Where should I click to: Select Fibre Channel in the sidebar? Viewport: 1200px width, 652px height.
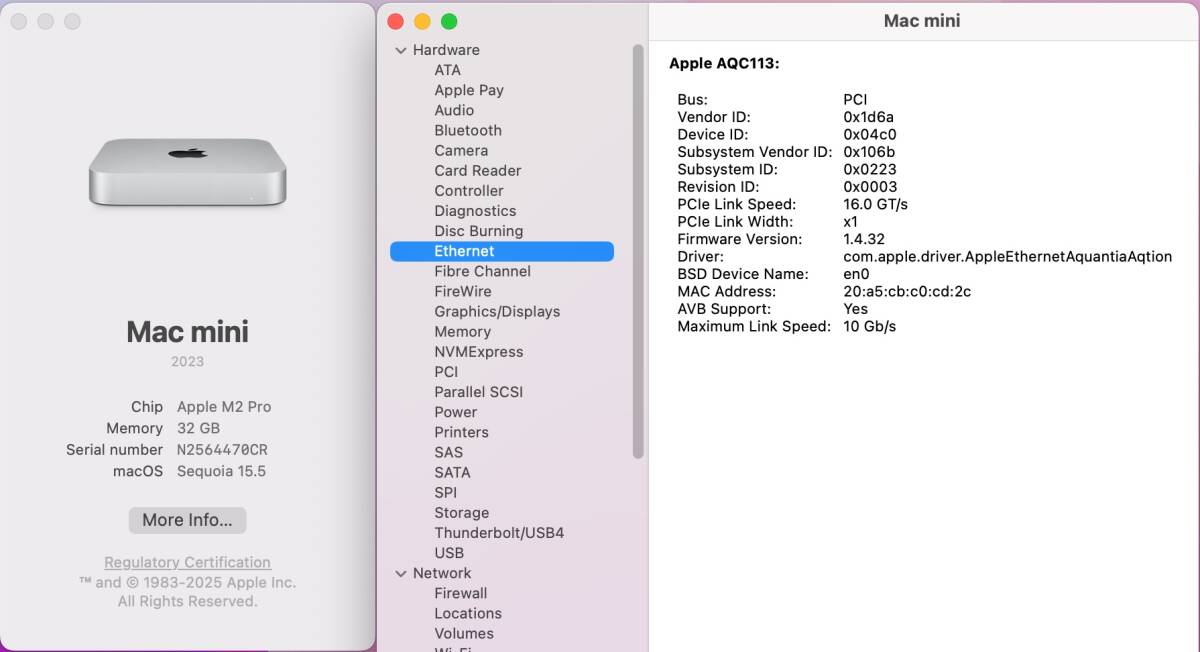pos(483,271)
